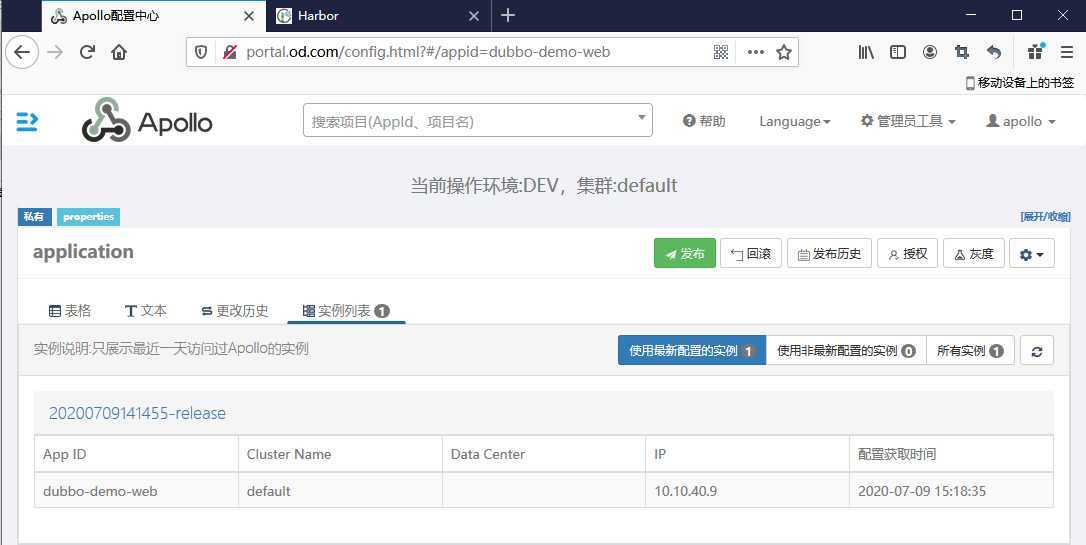Reload the page with the refresh icon

point(87,52)
